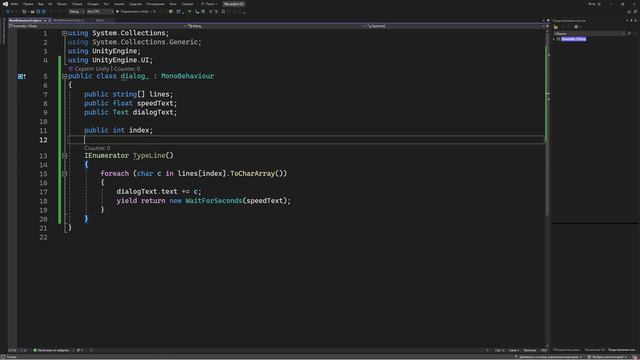This screenshot has height=360, width=640.
Task: Click the Проблемы не найдены status indicator
Action: [51, 350]
